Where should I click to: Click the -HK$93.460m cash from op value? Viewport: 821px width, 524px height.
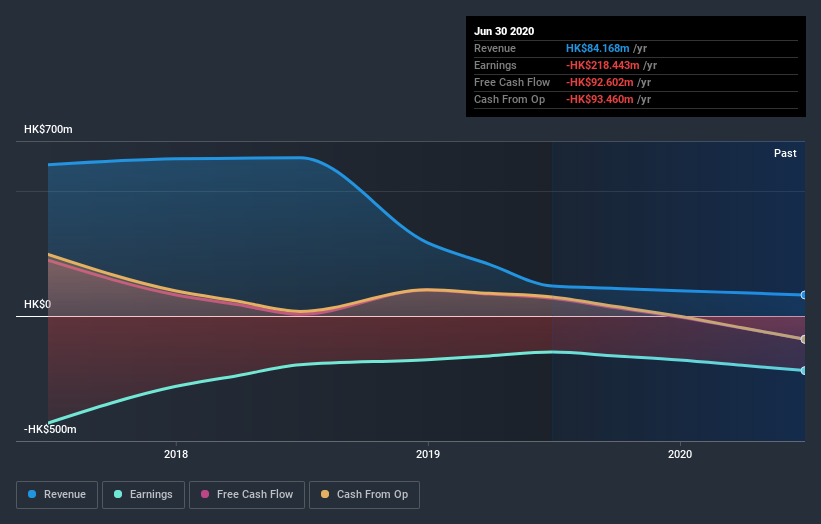coord(600,99)
